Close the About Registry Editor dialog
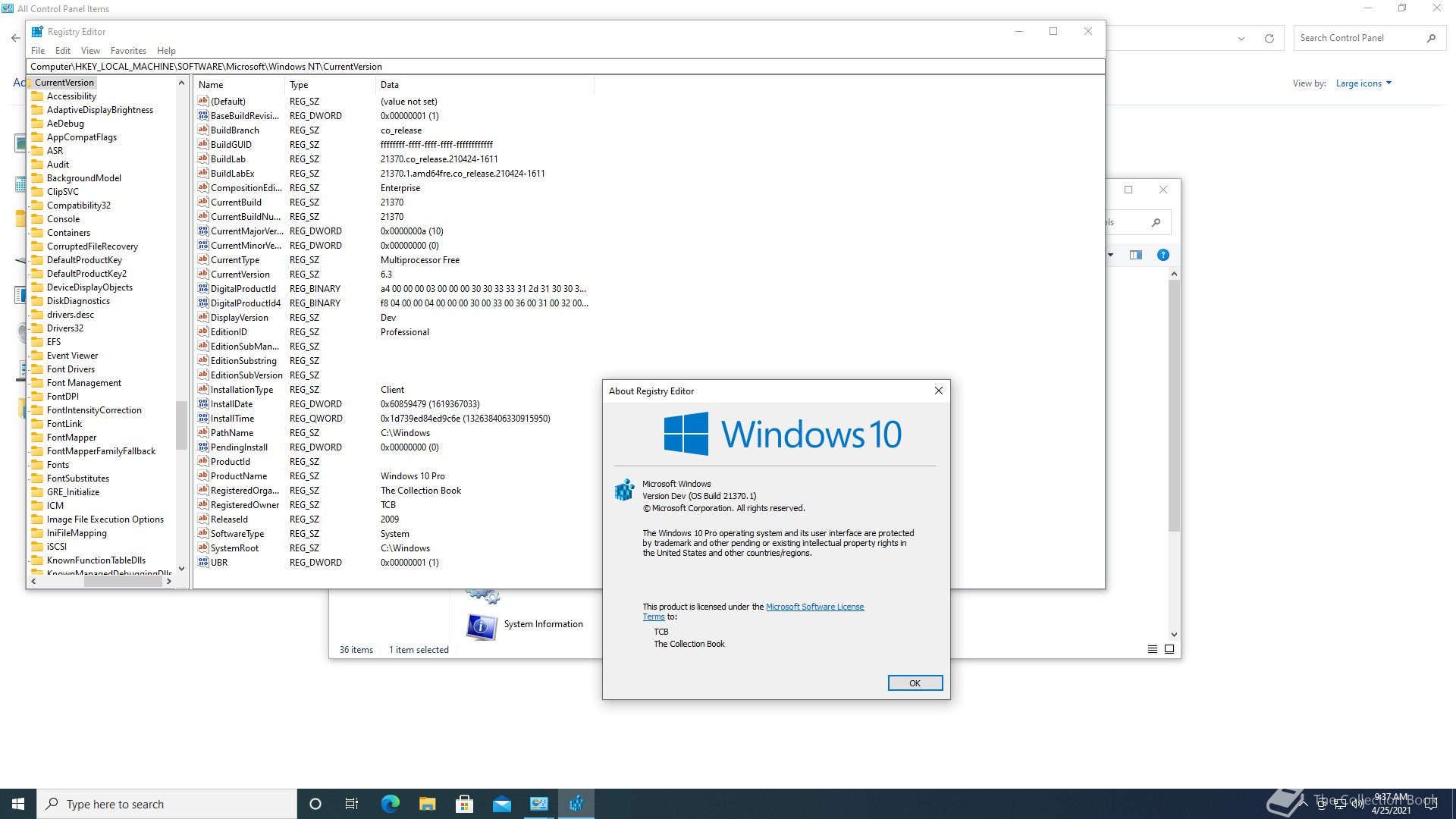 coord(939,391)
